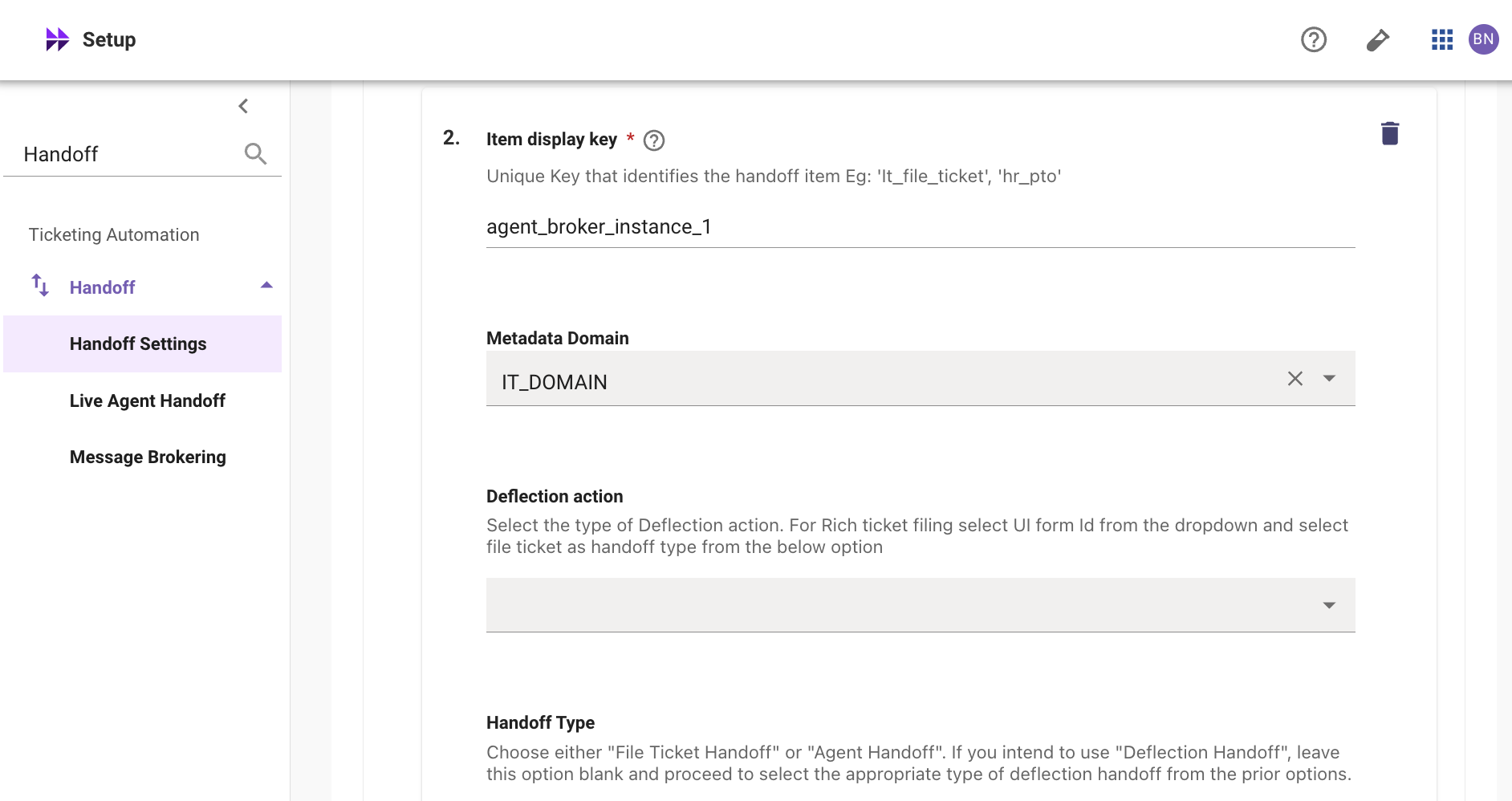This screenshot has height=801, width=1512.
Task: Click the Moveworks logo icon beside Setup
Action: click(x=57, y=39)
